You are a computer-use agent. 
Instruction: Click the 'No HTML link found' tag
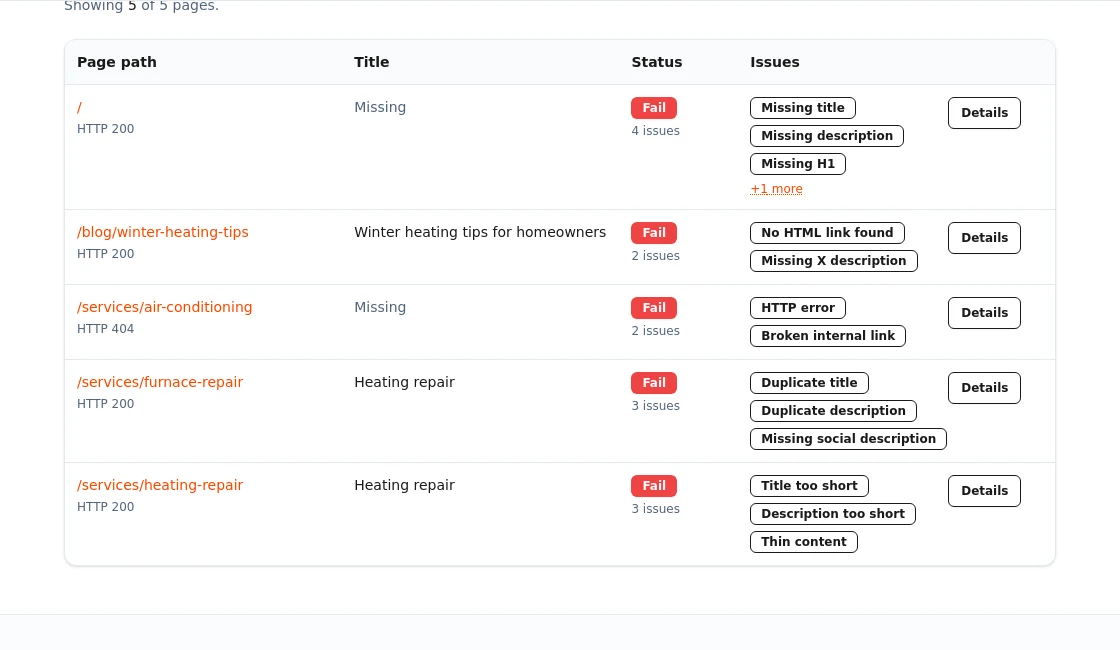pos(827,233)
